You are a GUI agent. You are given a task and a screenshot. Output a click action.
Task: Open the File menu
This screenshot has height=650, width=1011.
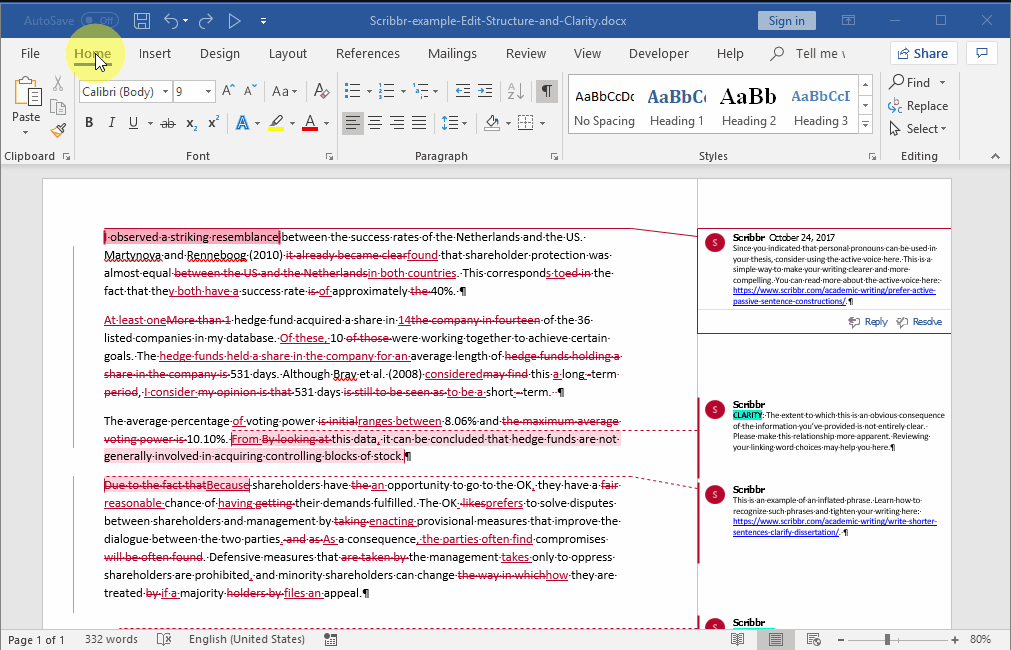point(30,54)
